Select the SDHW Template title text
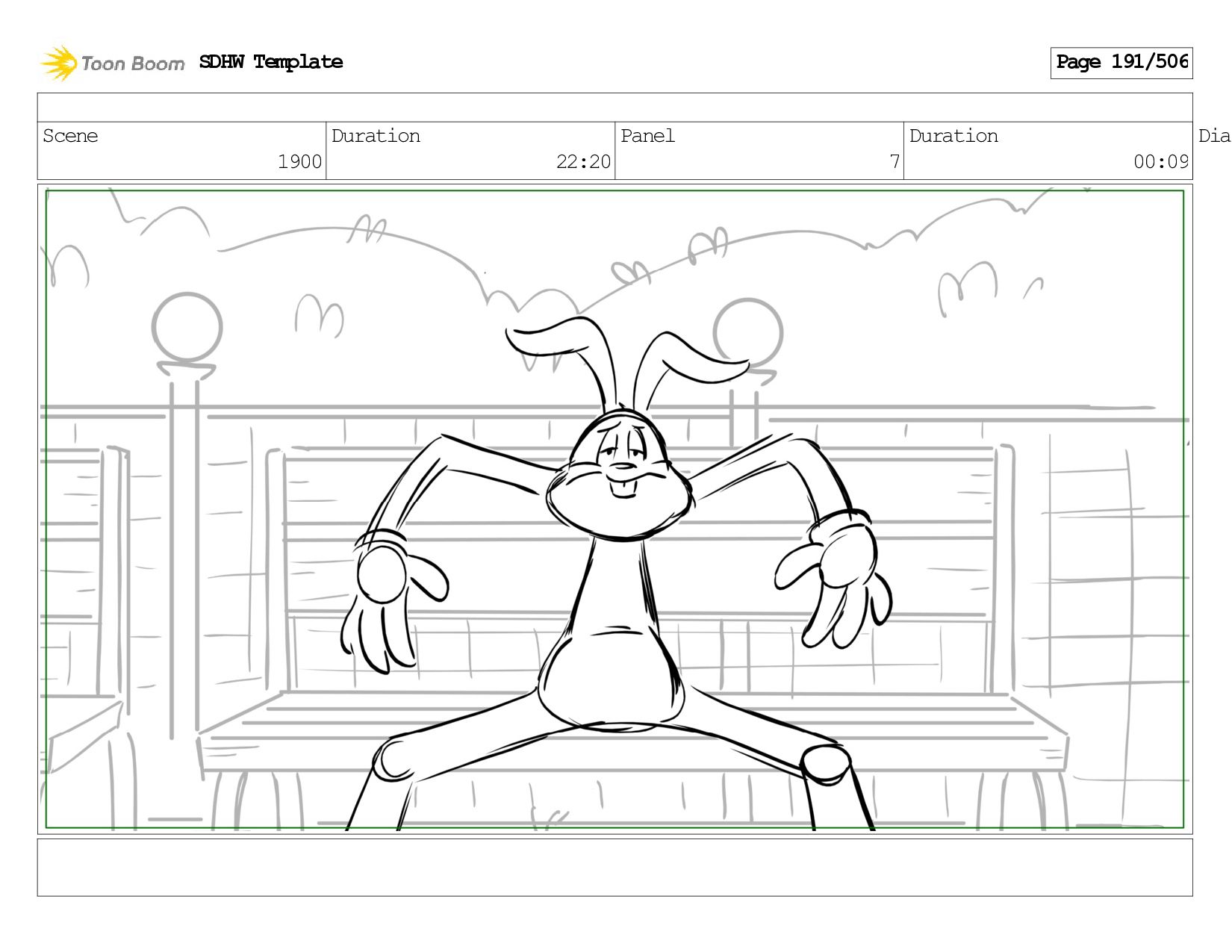The width and height of the screenshot is (1232, 952). pyautogui.click(x=271, y=62)
